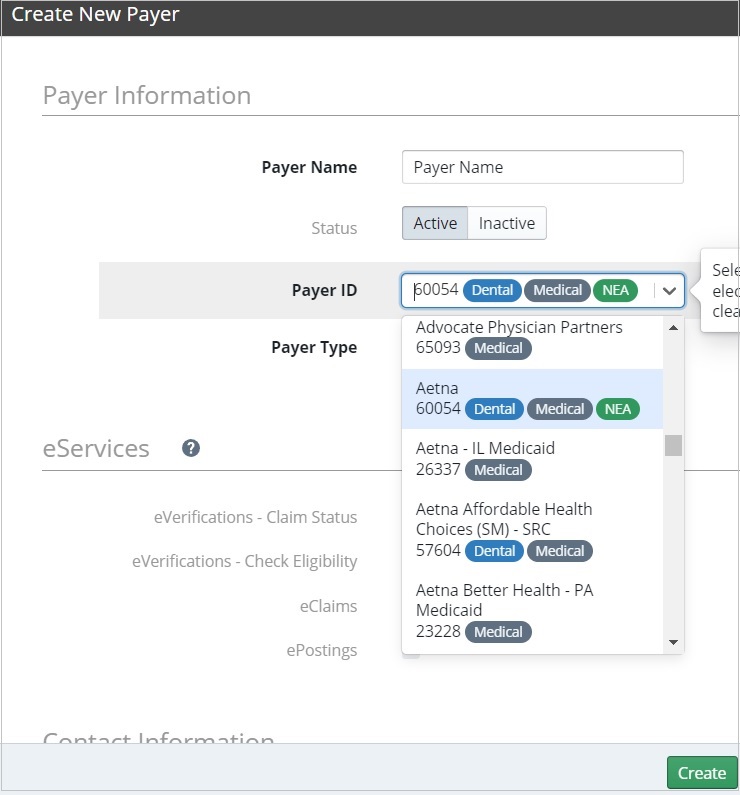Focus the Payer Name text field
The width and height of the screenshot is (740, 795).
[542, 167]
